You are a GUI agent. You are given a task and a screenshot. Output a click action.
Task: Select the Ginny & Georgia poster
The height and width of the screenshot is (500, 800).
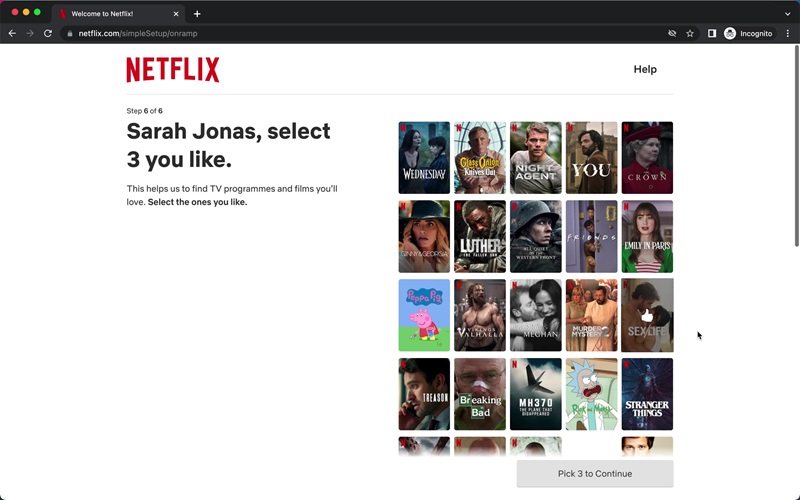pyautogui.click(x=424, y=236)
